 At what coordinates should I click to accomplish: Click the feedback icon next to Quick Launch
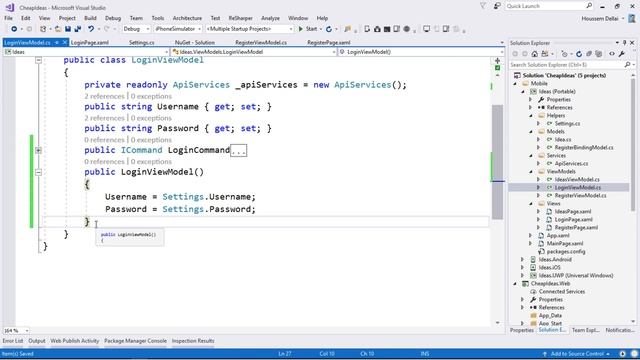(497, 6)
